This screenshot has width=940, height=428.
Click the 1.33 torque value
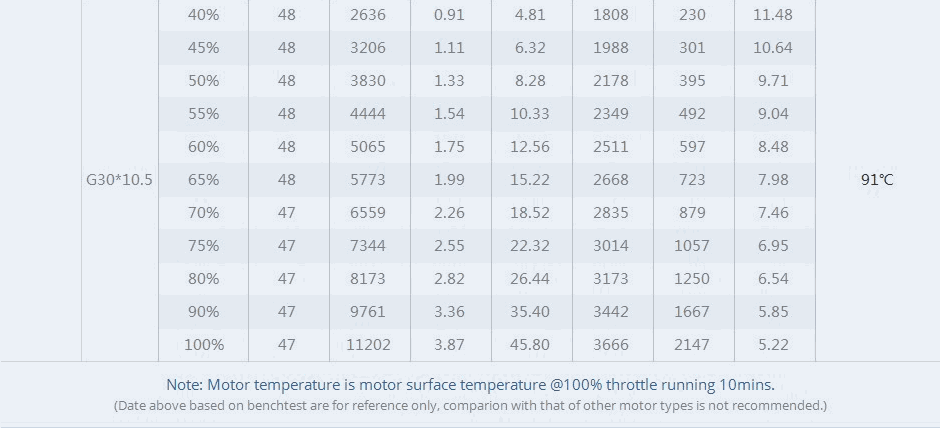tap(449, 81)
